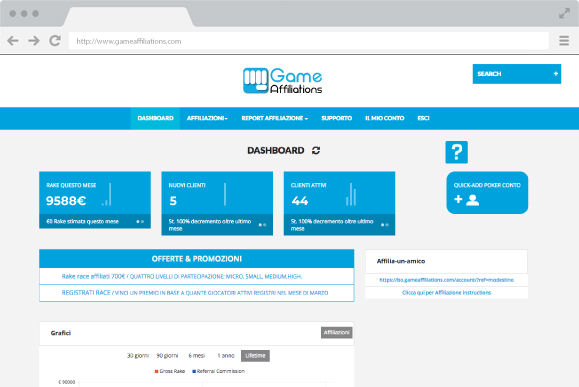Open the browser hamburger menu
The height and width of the screenshot is (387, 579).
(564, 41)
